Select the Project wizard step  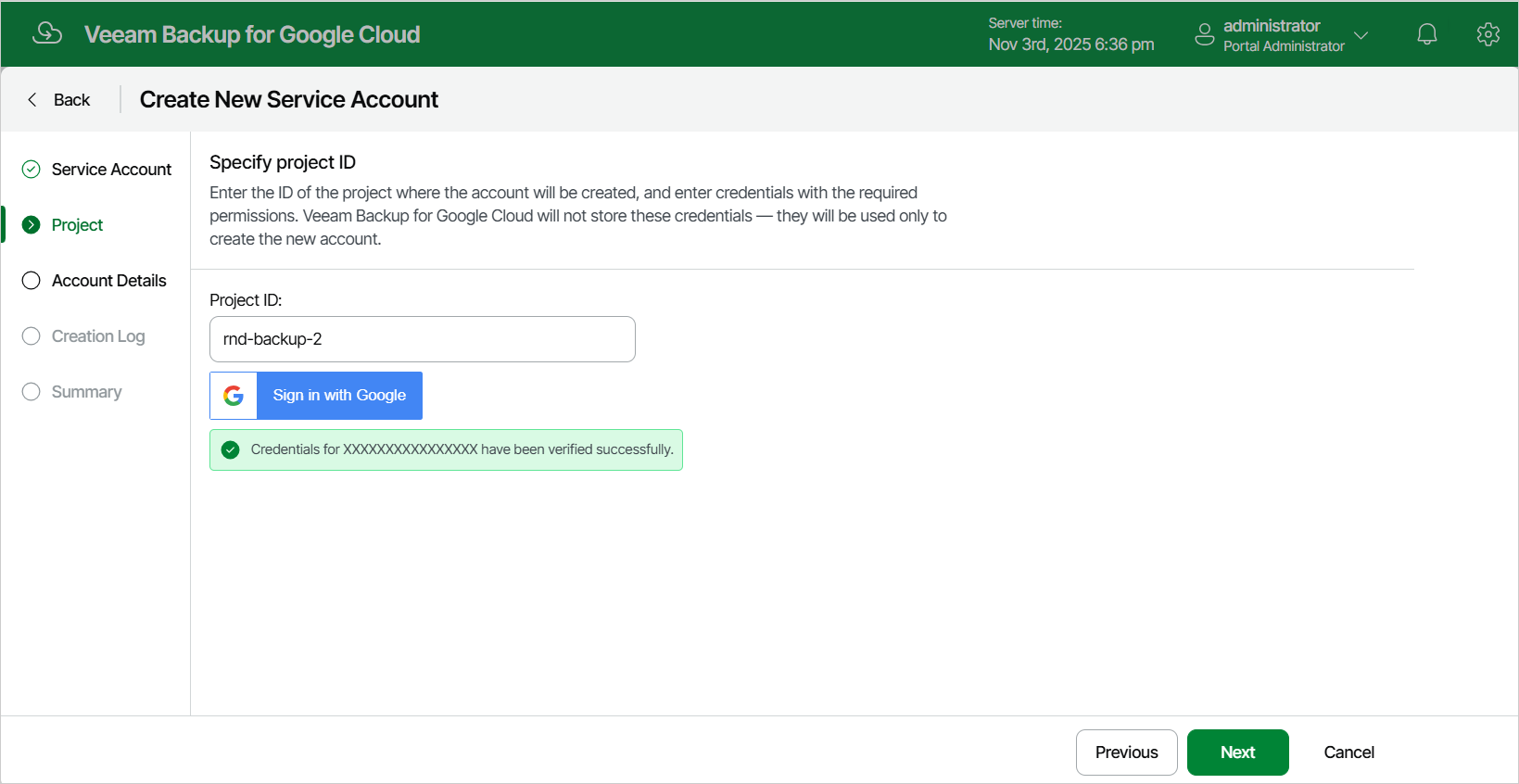(x=77, y=225)
